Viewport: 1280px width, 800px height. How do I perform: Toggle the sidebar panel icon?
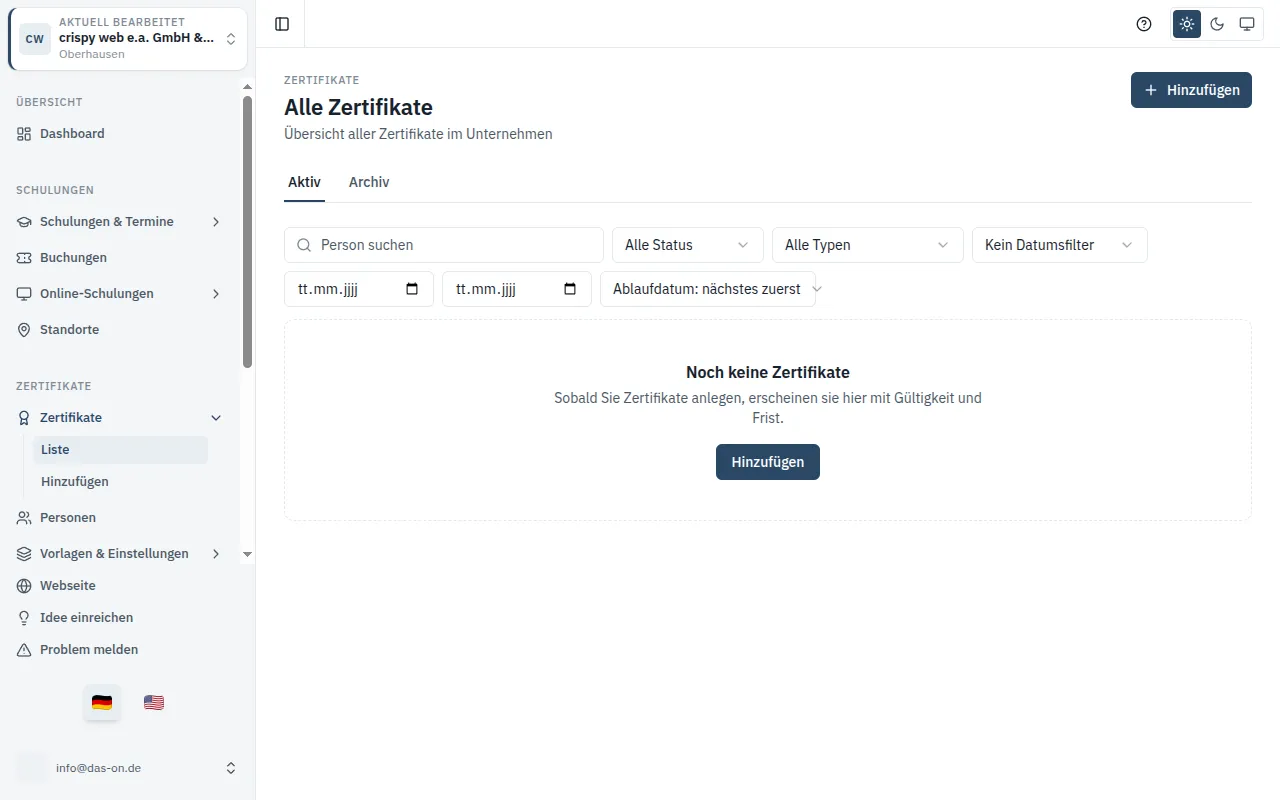tap(282, 24)
